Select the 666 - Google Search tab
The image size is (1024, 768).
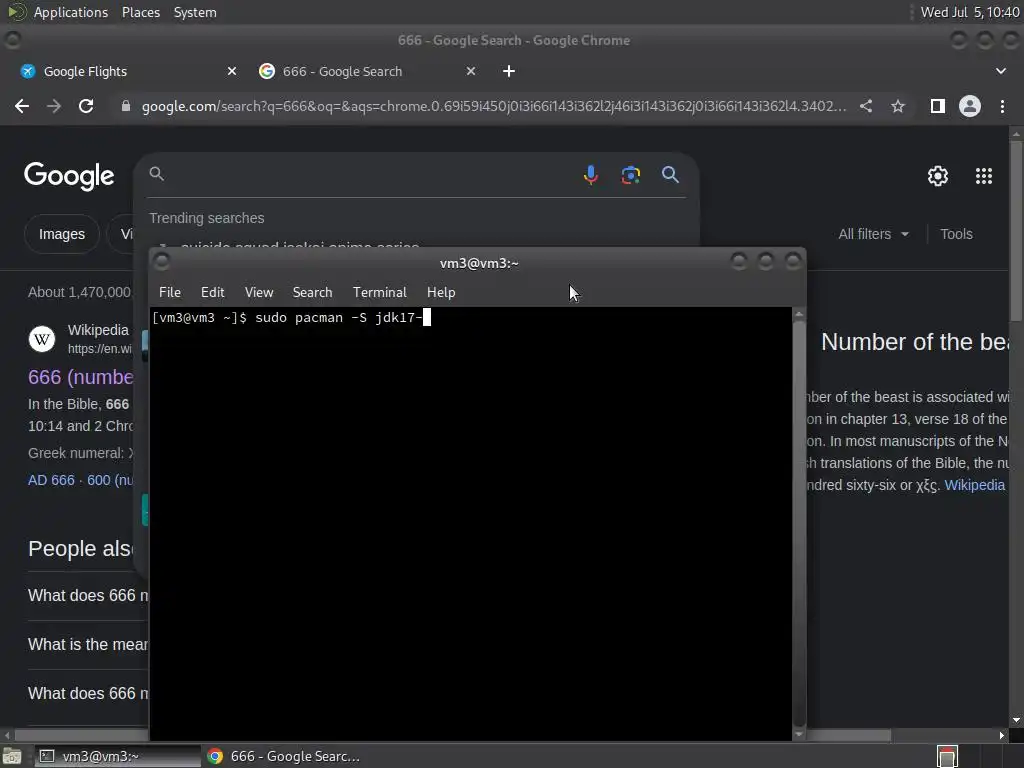366,71
